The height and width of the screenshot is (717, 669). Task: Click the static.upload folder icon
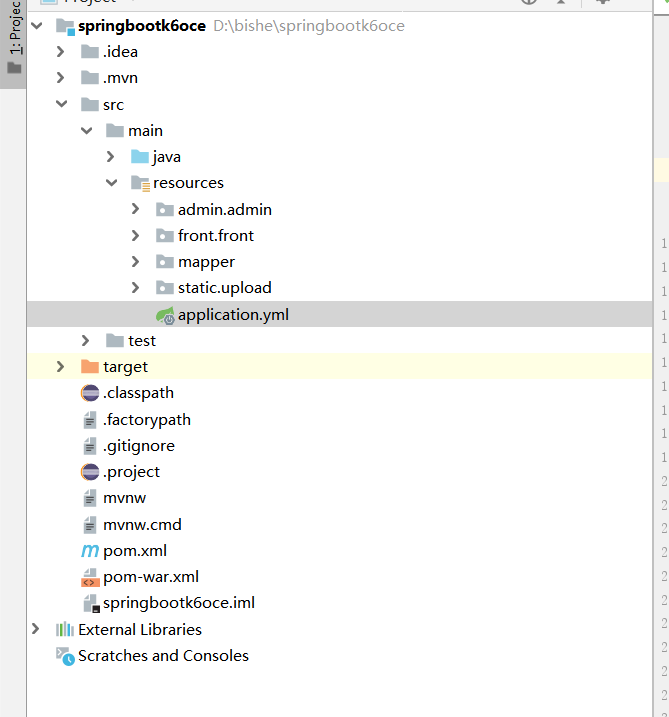click(165, 288)
